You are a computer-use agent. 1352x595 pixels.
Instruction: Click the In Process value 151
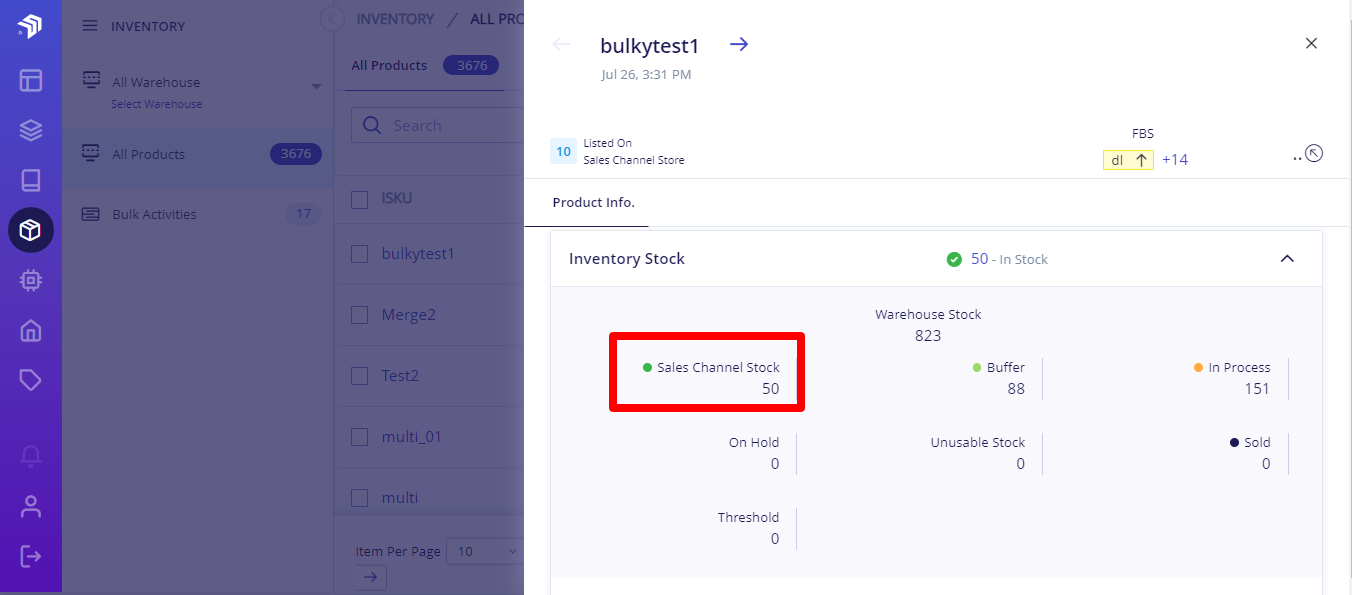(1257, 389)
